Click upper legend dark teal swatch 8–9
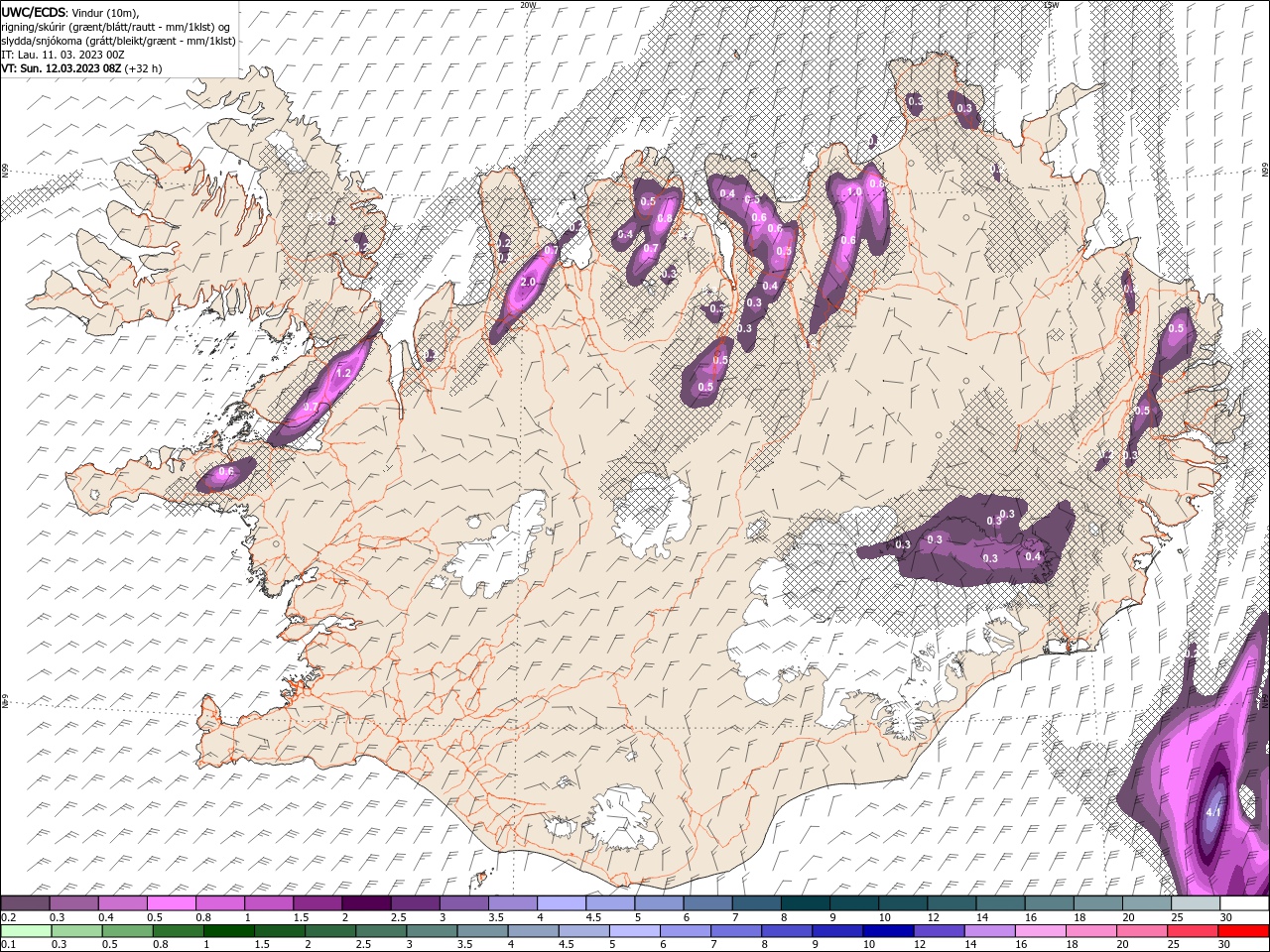1270x952 pixels. (806, 903)
